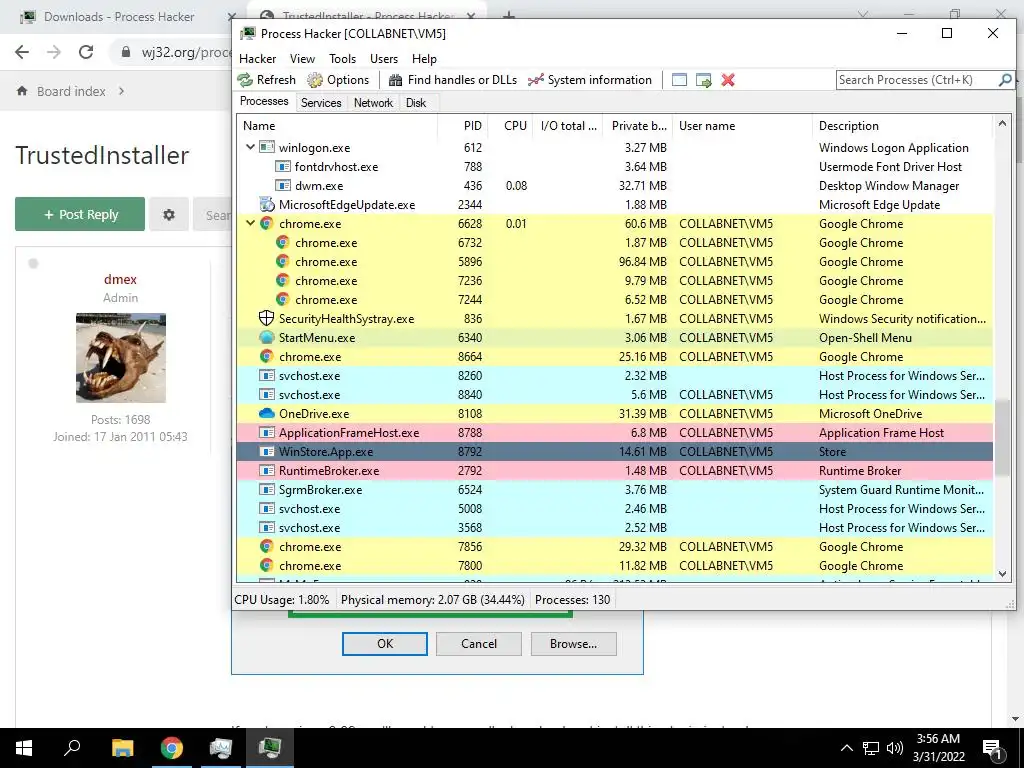Screen dimensions: 1024x768
Task: Select the fontdrvhost.exe process row
Action: (x=615, y=167)
